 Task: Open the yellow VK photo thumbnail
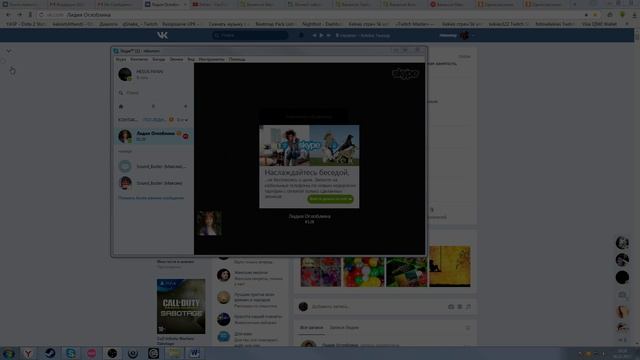pos(450,266)
